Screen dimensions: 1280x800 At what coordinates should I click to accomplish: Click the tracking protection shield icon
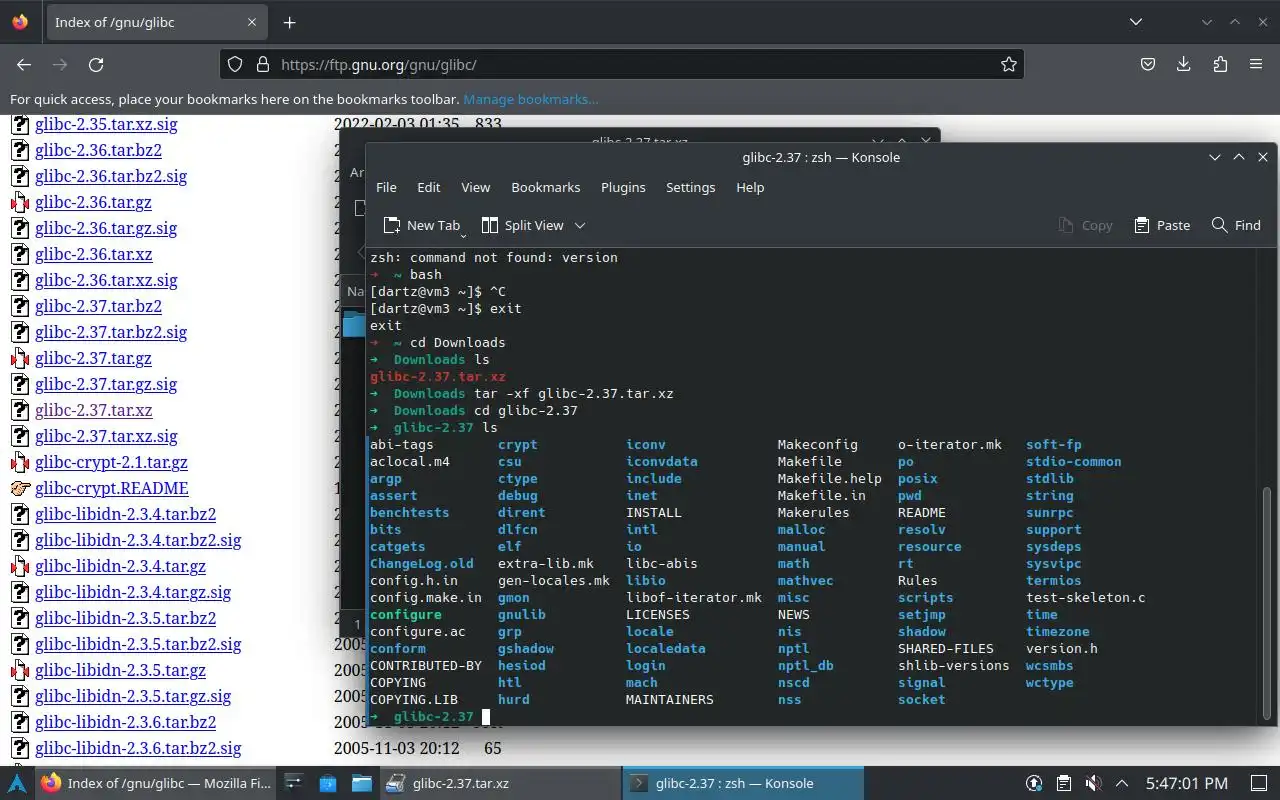pos(235,64)
